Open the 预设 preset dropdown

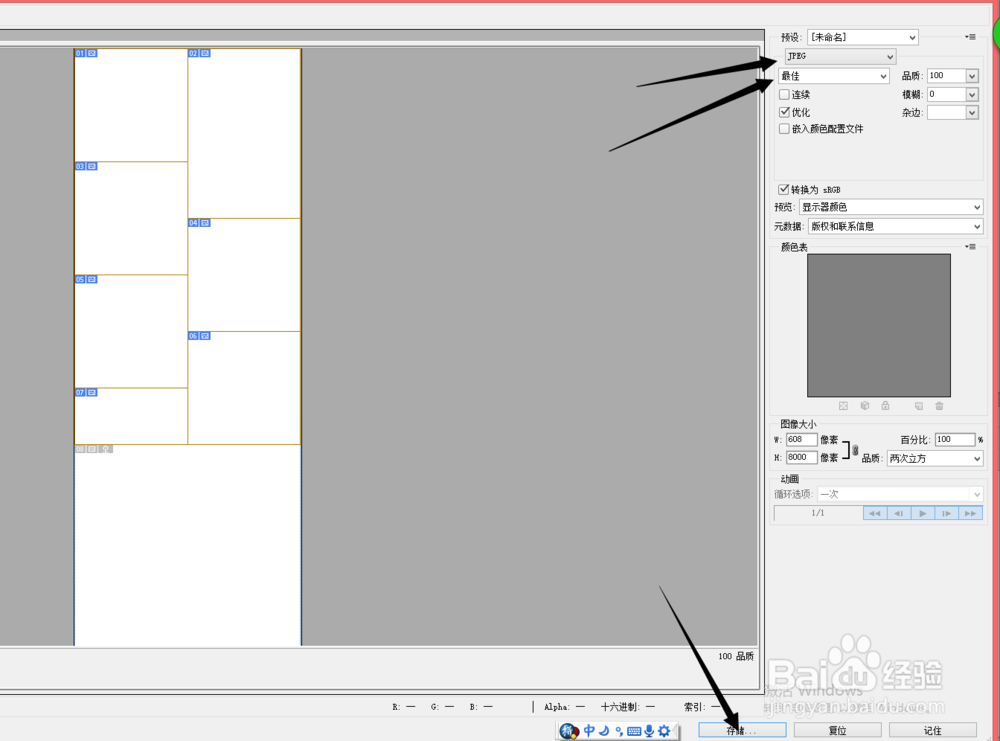pos(863,37)
